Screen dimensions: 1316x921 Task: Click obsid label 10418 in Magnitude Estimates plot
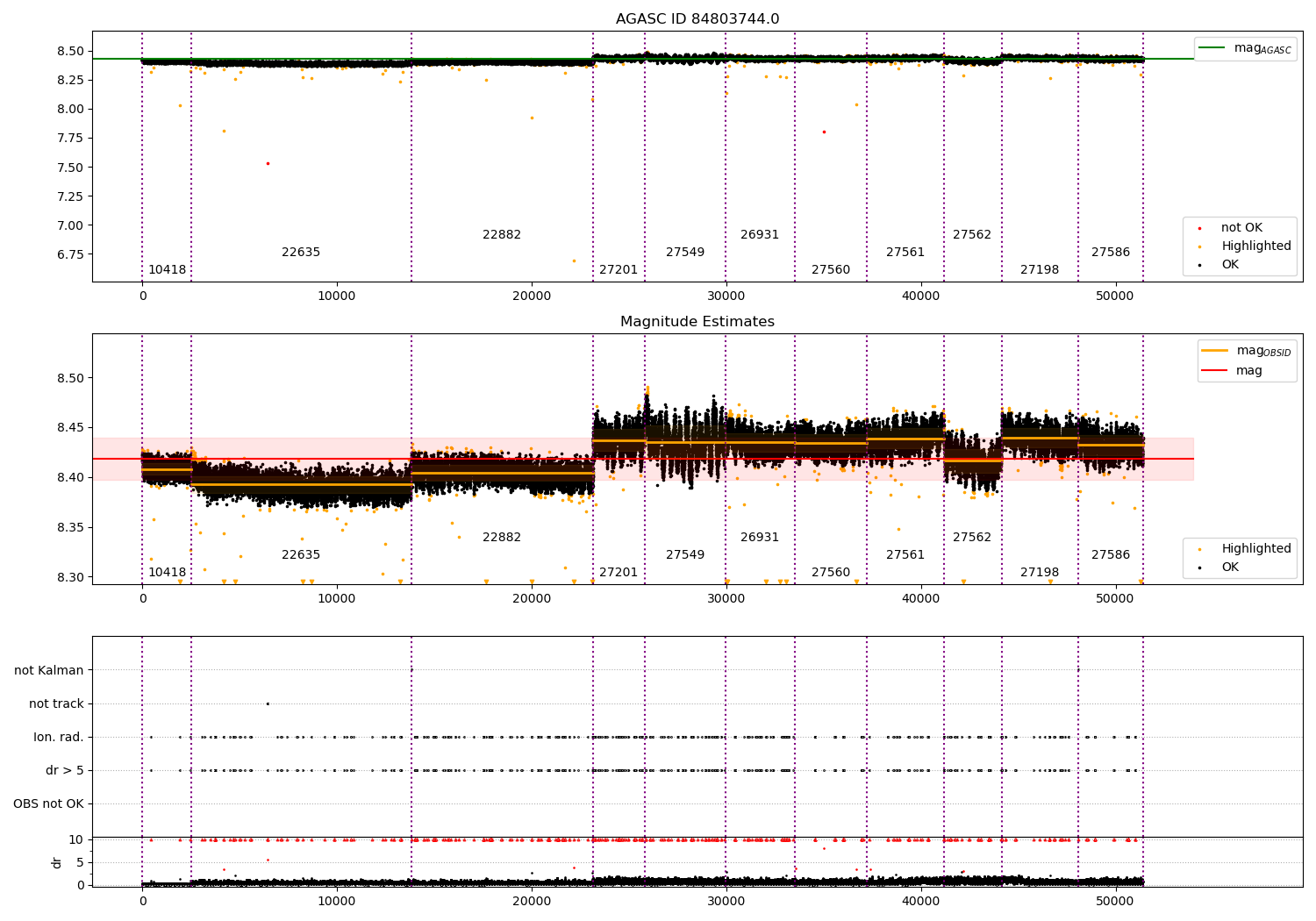click(x=167, y=573)
